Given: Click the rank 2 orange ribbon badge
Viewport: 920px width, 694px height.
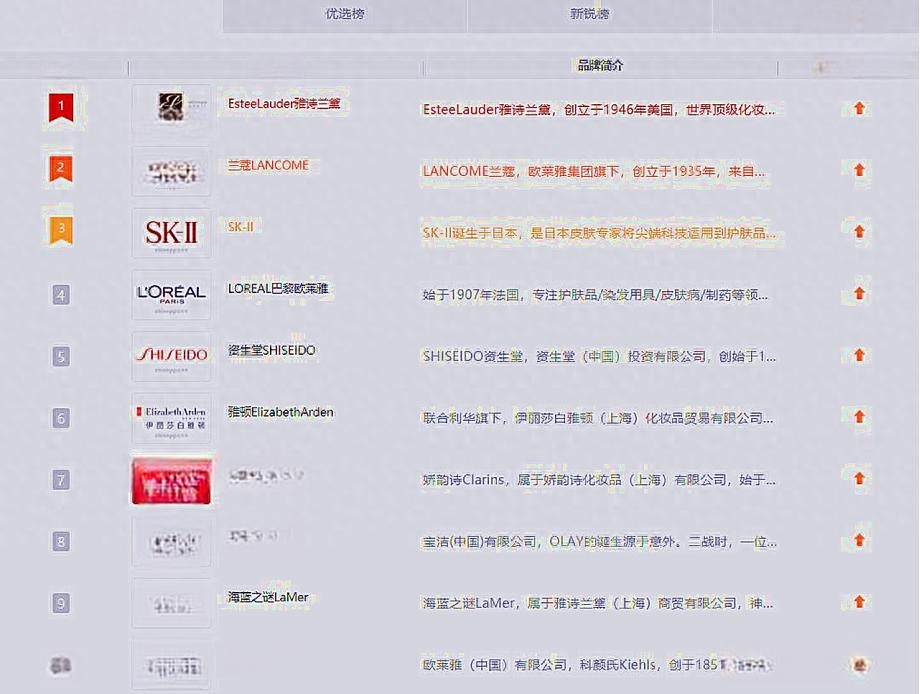Looking at the screenshot, I should tap(61, 170).
